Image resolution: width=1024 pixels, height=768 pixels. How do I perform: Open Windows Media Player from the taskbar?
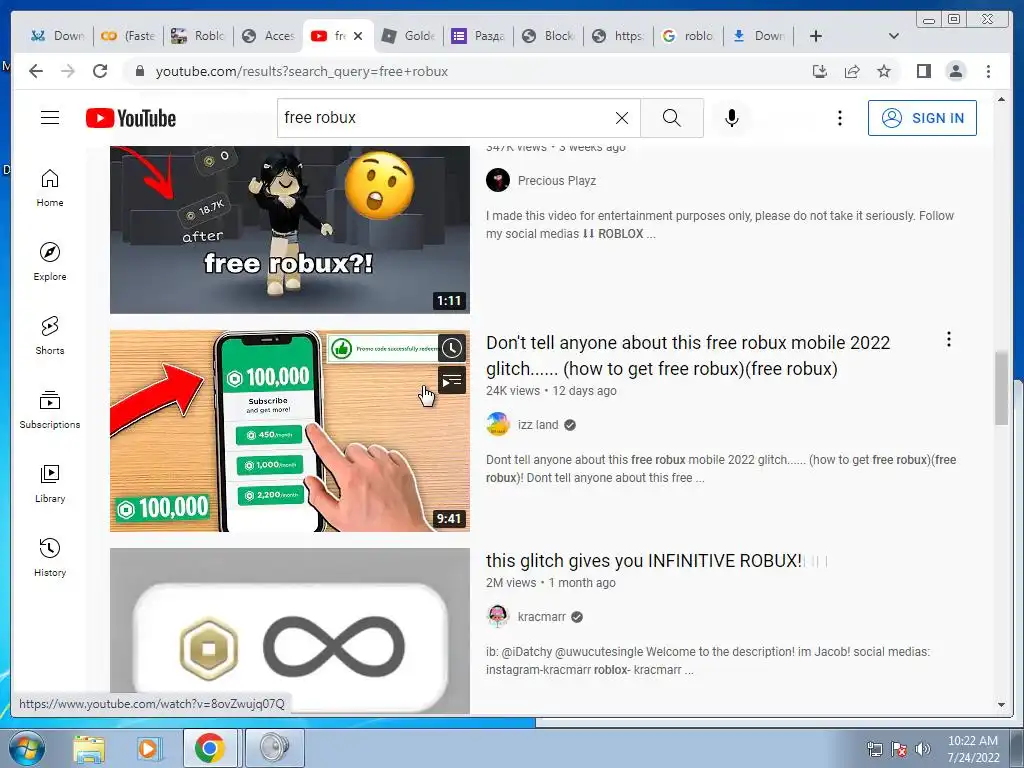[x=149, y=748]
